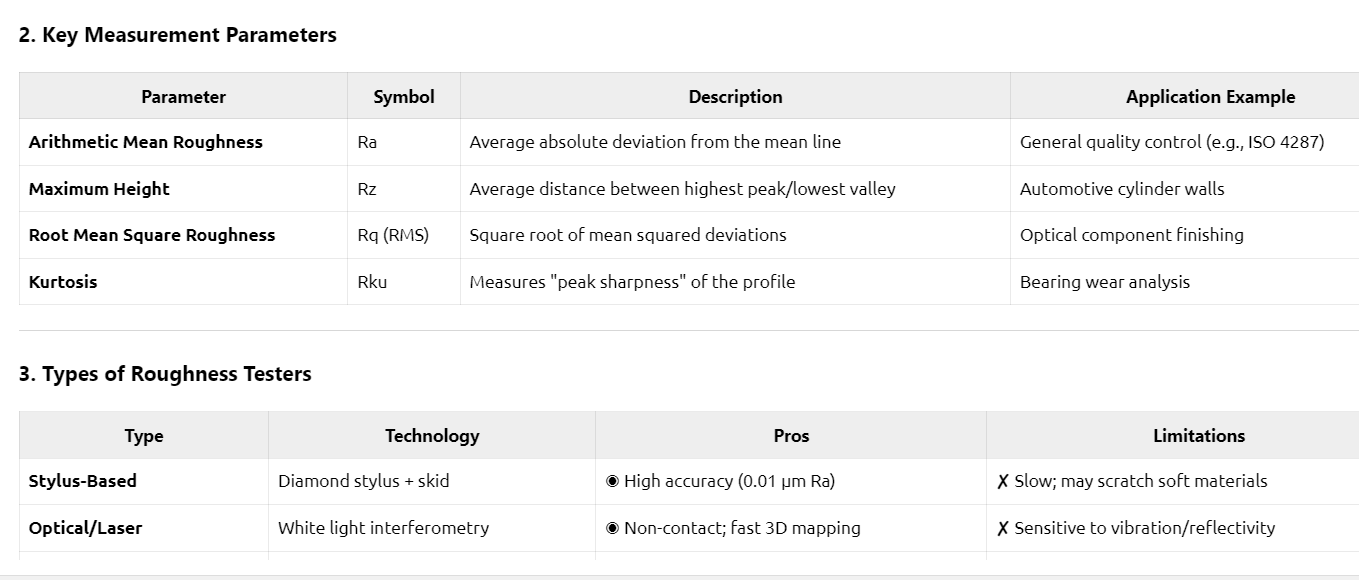The image size is (1359, 580).
Task: Click the Kurtosis row label
Action: click(63, 282)
